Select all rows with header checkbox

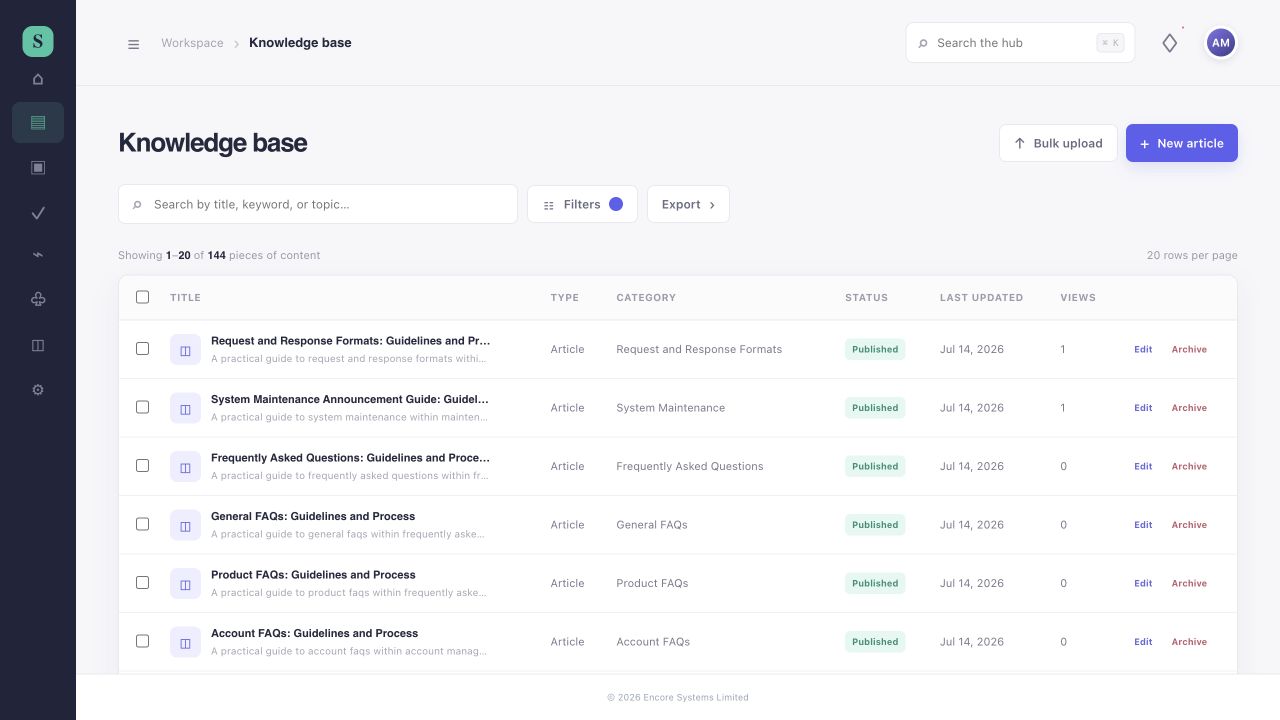[142, 297]
